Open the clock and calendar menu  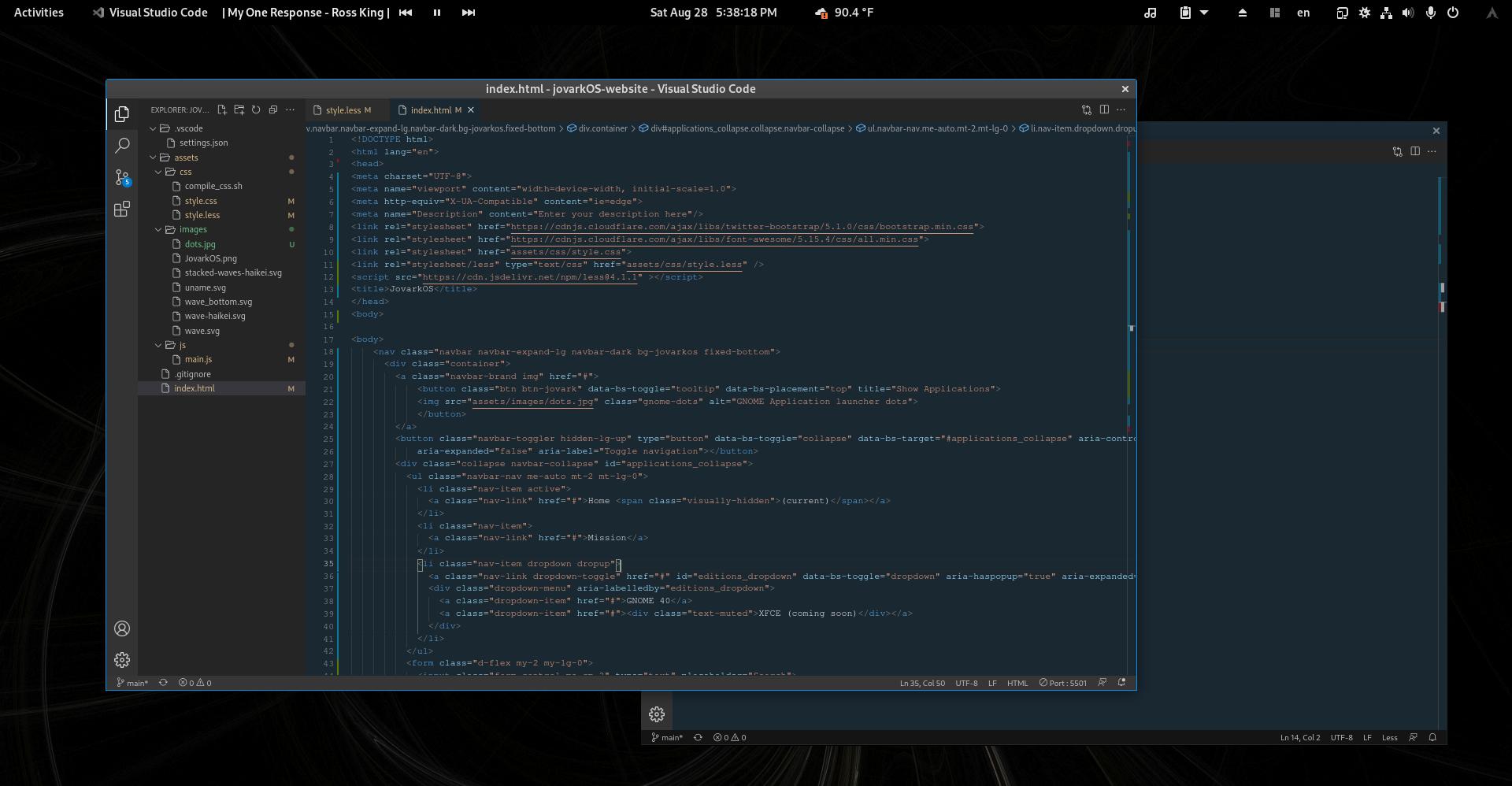(713, 13)
